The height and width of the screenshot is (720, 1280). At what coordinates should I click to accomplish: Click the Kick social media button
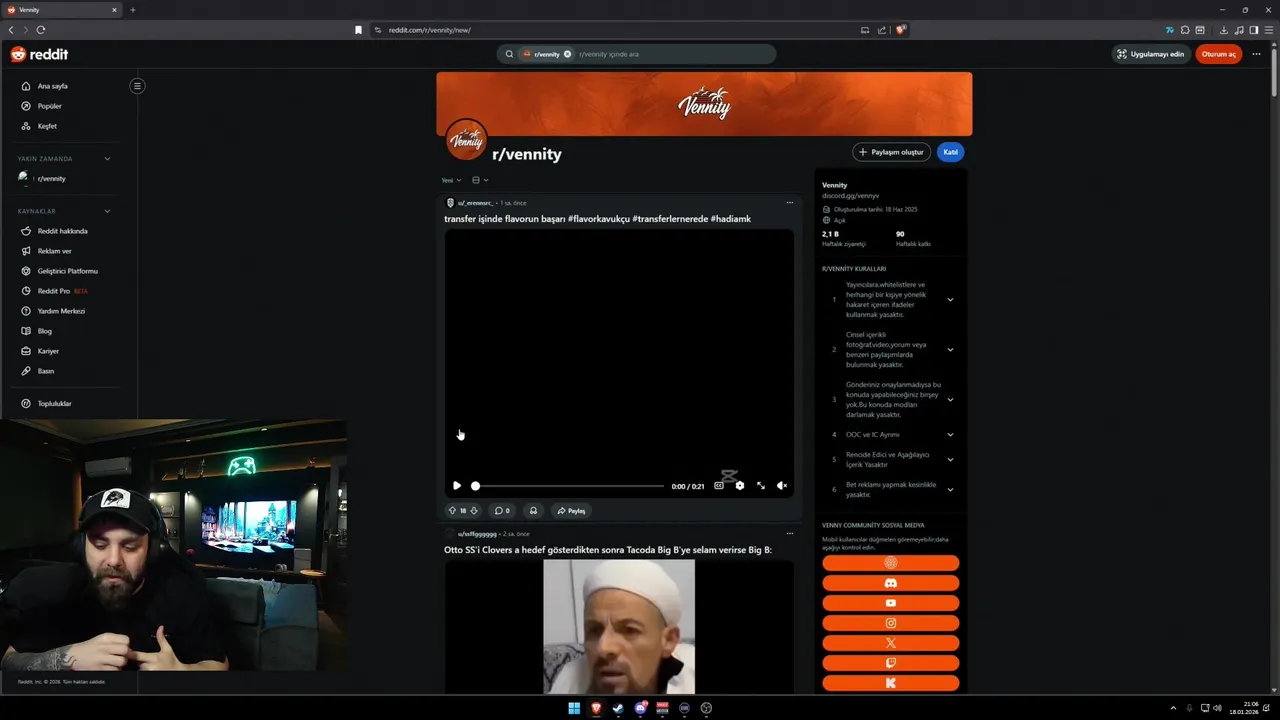[890, 683]
